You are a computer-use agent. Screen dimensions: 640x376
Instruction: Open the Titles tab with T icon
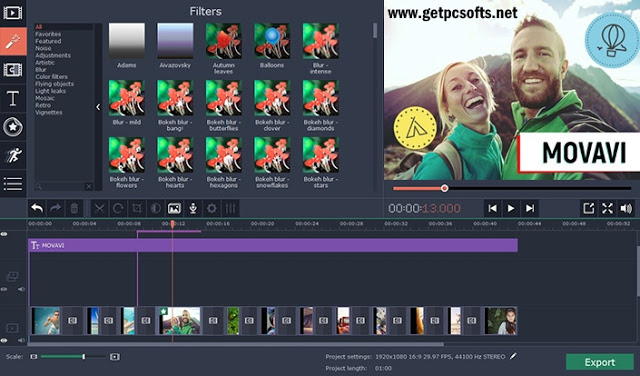[x=13, y=98]
